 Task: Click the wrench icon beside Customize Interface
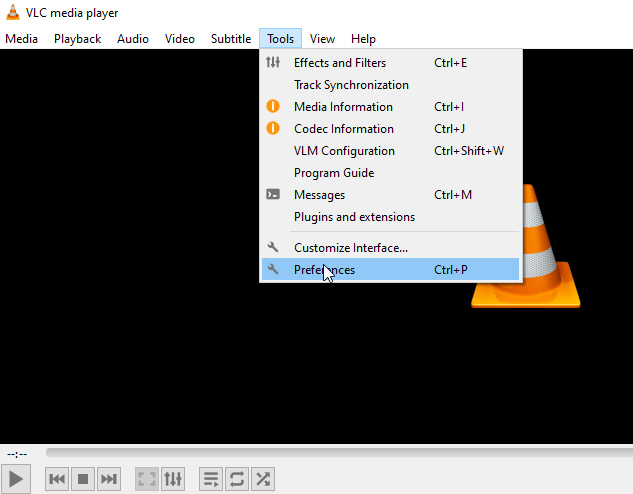click(273, 247)
